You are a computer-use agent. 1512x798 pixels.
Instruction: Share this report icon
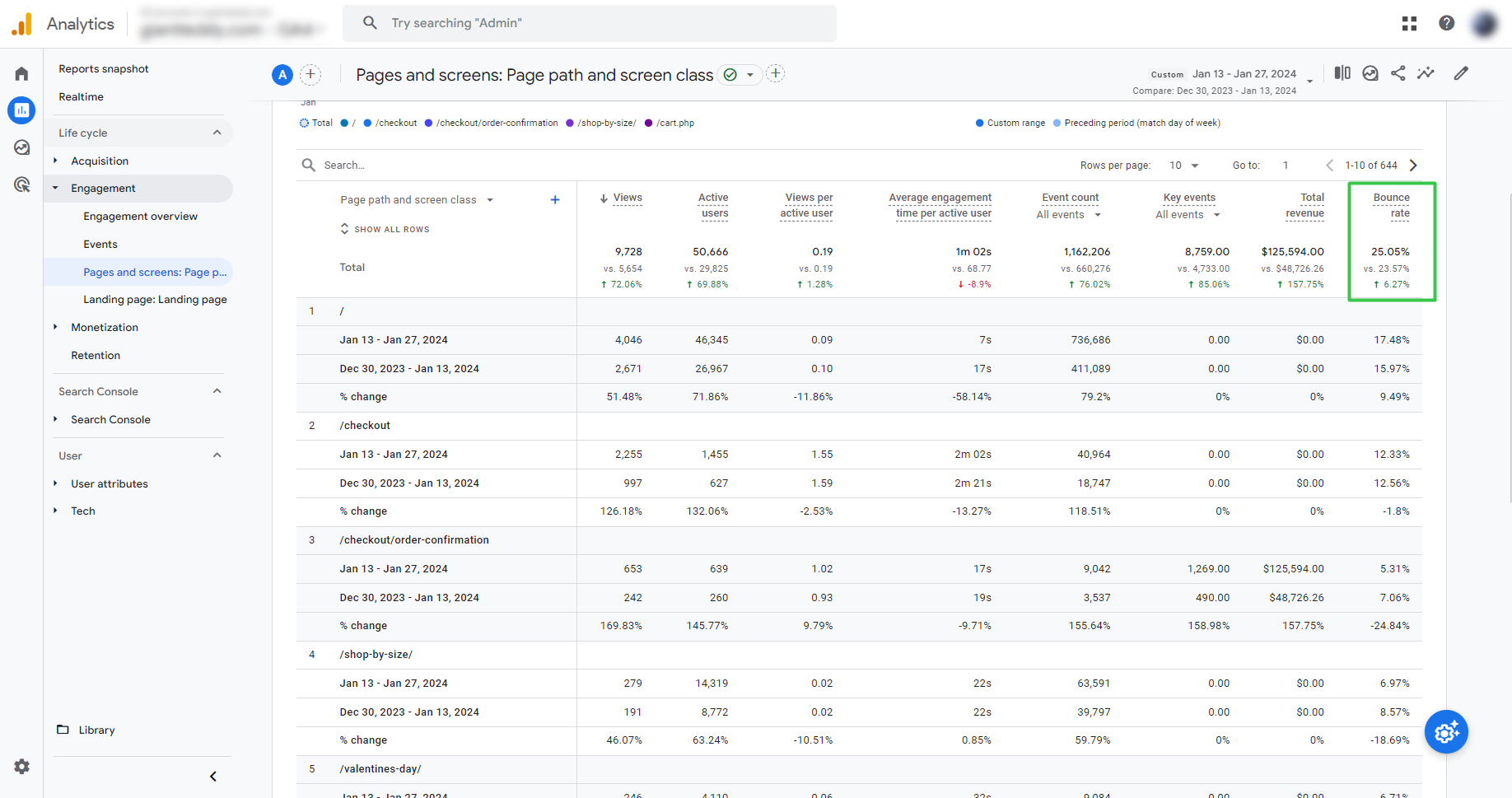[x=1398, y=73]
